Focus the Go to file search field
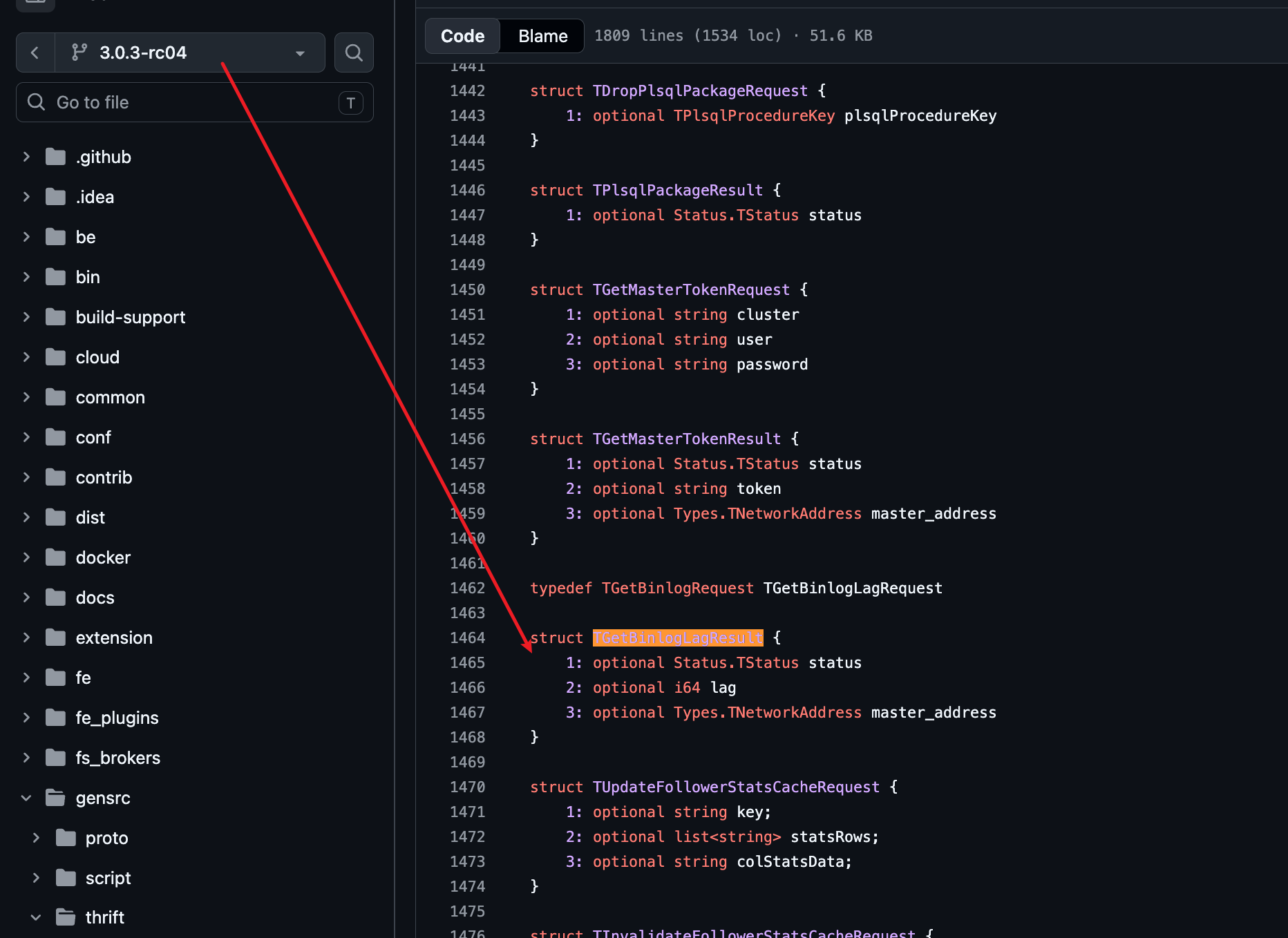Image resolution: width=1288 pixels, height=938 pixels. pyautogui.click(x=195, y=102)
